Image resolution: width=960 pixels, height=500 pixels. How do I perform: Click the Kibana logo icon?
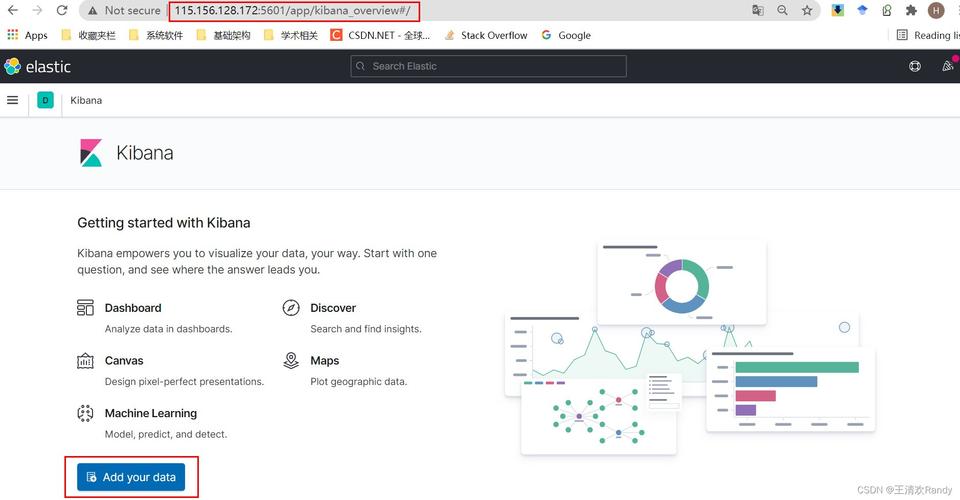pyautogui.click(x=91, y=153)
